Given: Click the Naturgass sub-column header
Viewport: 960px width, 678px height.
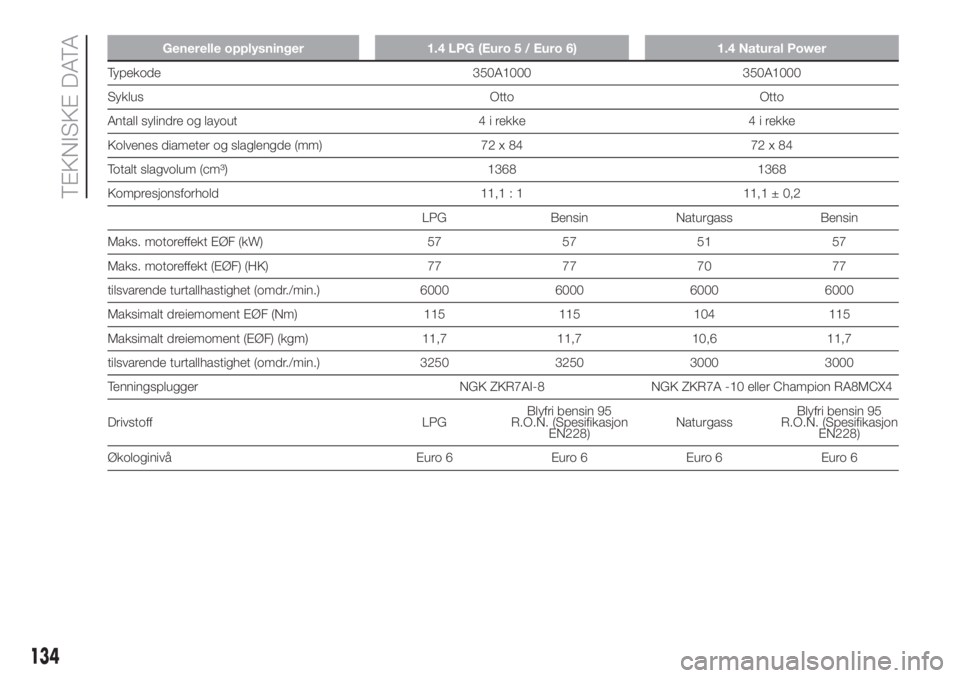Looking at the screenshot, I should point(704,218).
